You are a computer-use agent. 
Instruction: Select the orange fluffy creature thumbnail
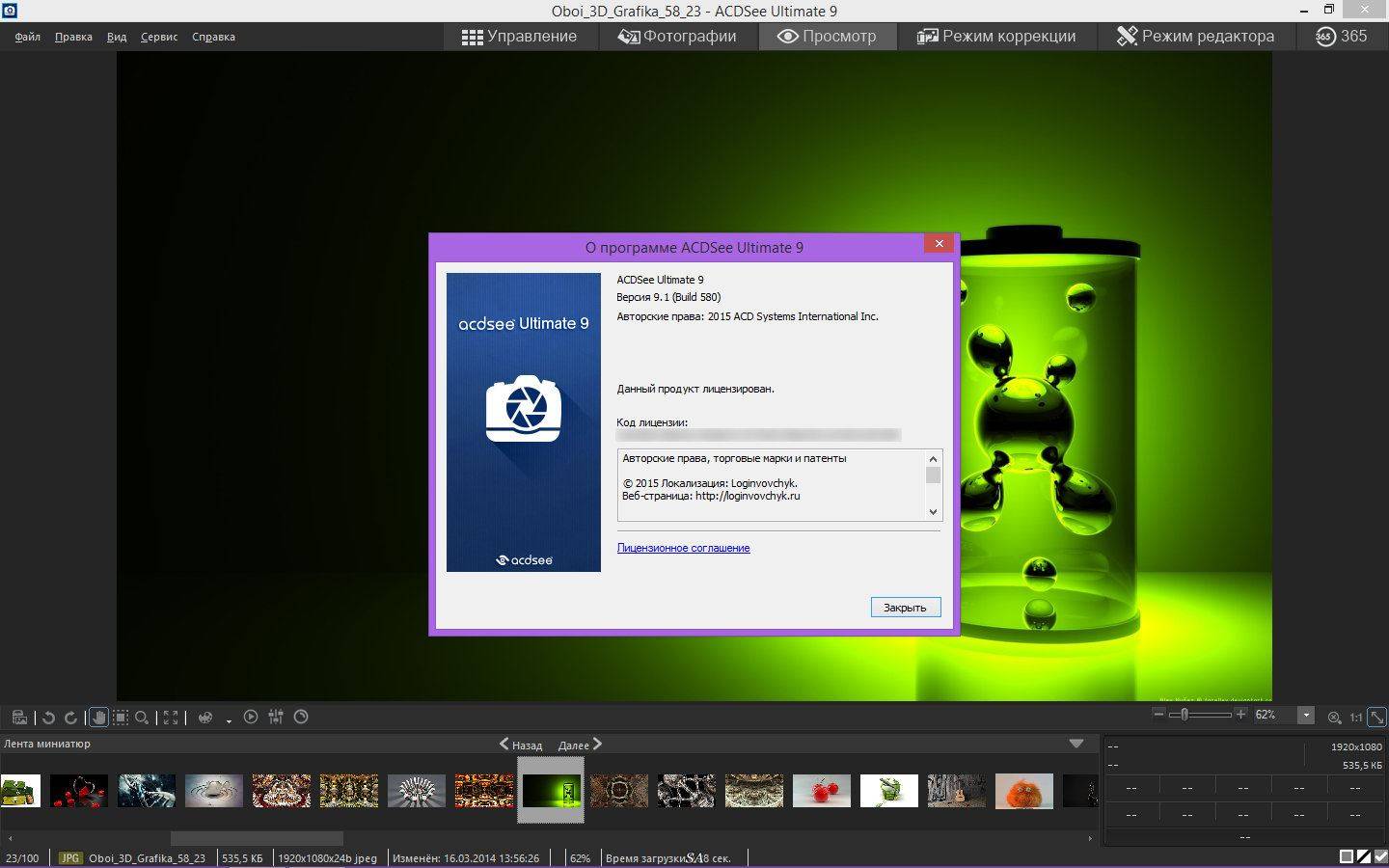tap(1024, 791)
